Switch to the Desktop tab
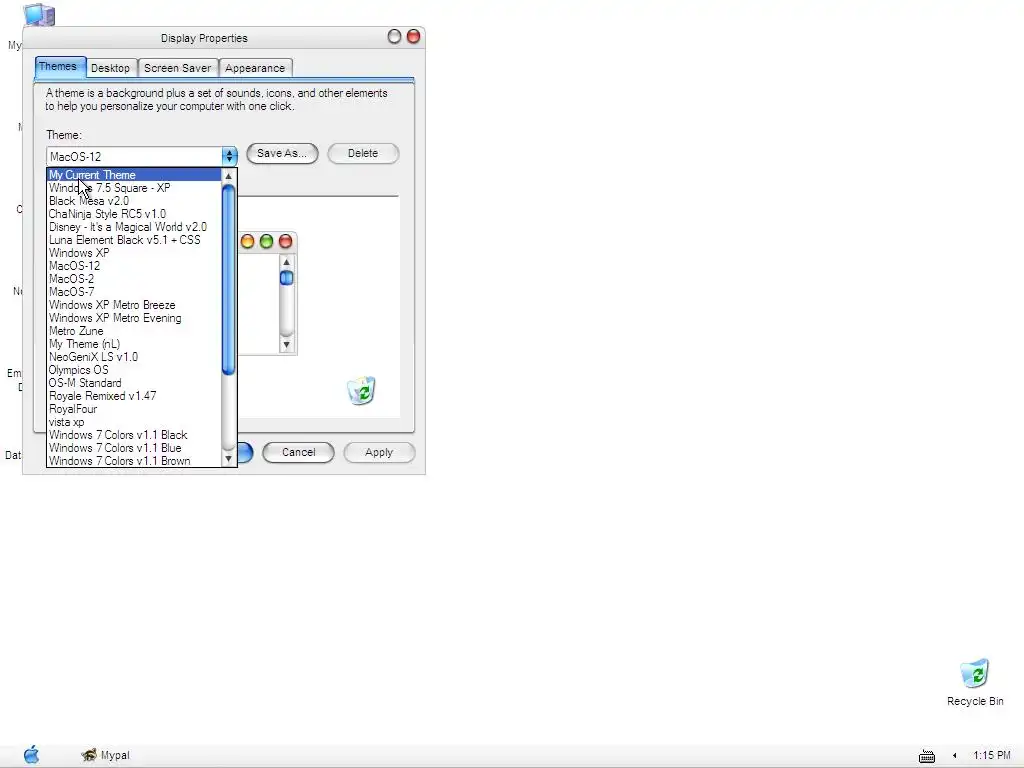1024x768 pixels. point(110,68)
